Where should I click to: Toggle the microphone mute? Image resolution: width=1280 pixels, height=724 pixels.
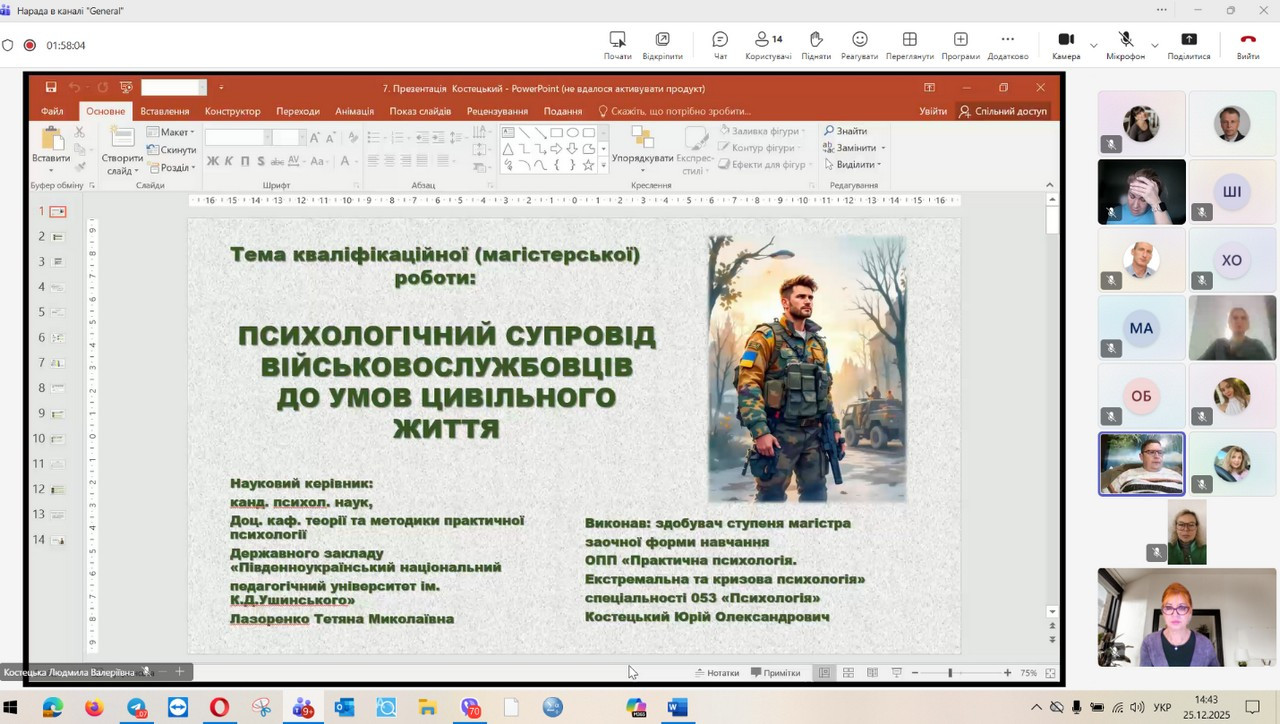(1125, 44)
